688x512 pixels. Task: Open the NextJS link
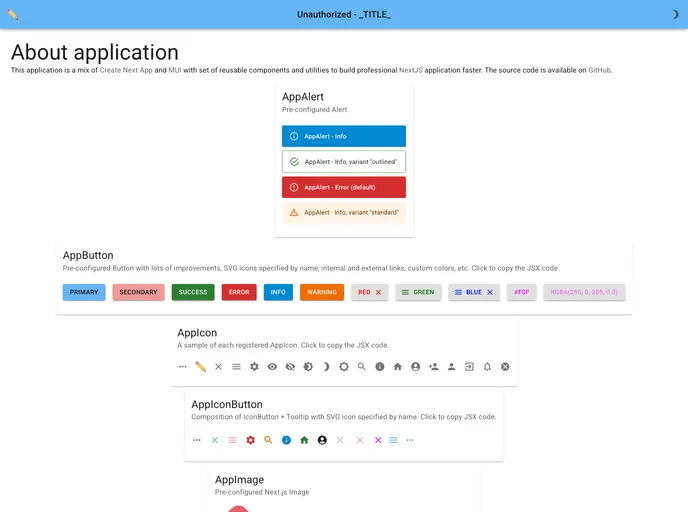[x=411, y=70]
